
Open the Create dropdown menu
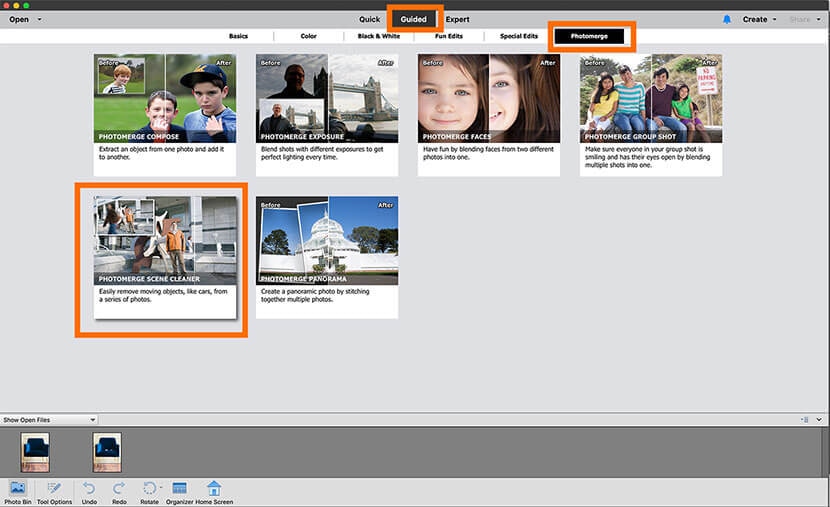point(758,19)
